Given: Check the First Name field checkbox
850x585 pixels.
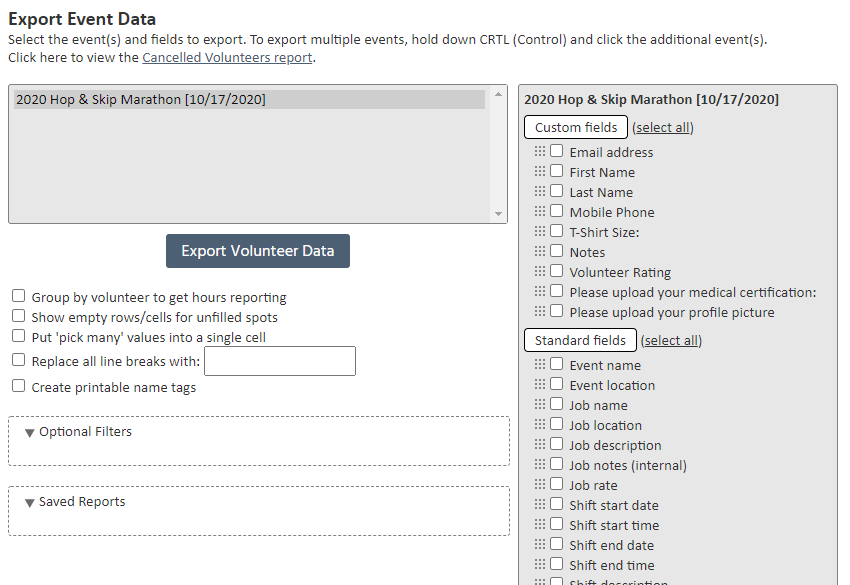Looking at the screenshot, I should click(x=557, y=171).
